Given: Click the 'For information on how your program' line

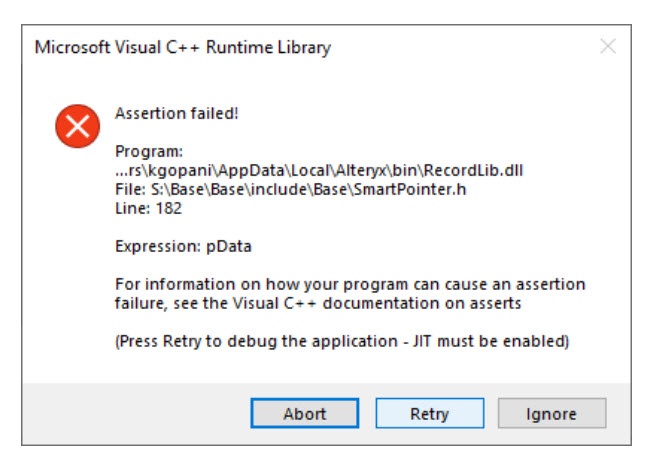Looking at the screenshot, I should [x=350, y=284].
